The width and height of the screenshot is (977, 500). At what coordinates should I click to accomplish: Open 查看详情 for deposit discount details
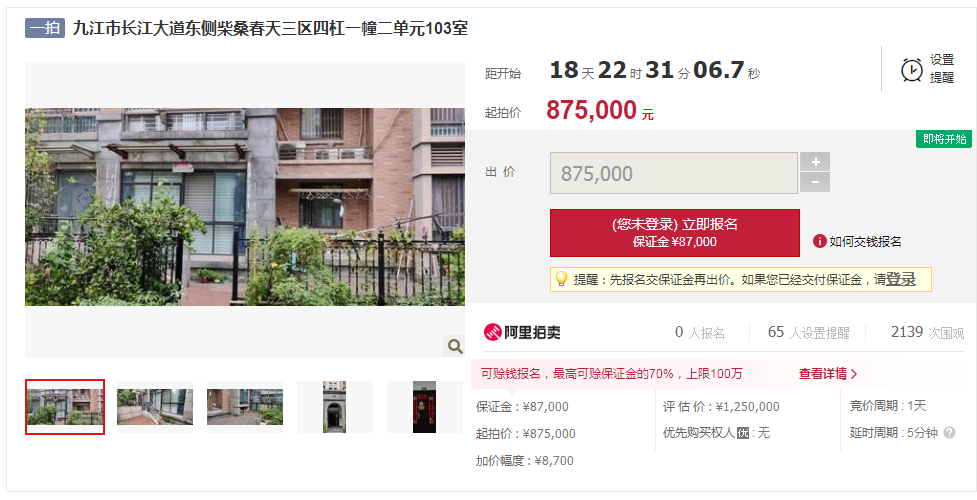(x=828, y=374)
